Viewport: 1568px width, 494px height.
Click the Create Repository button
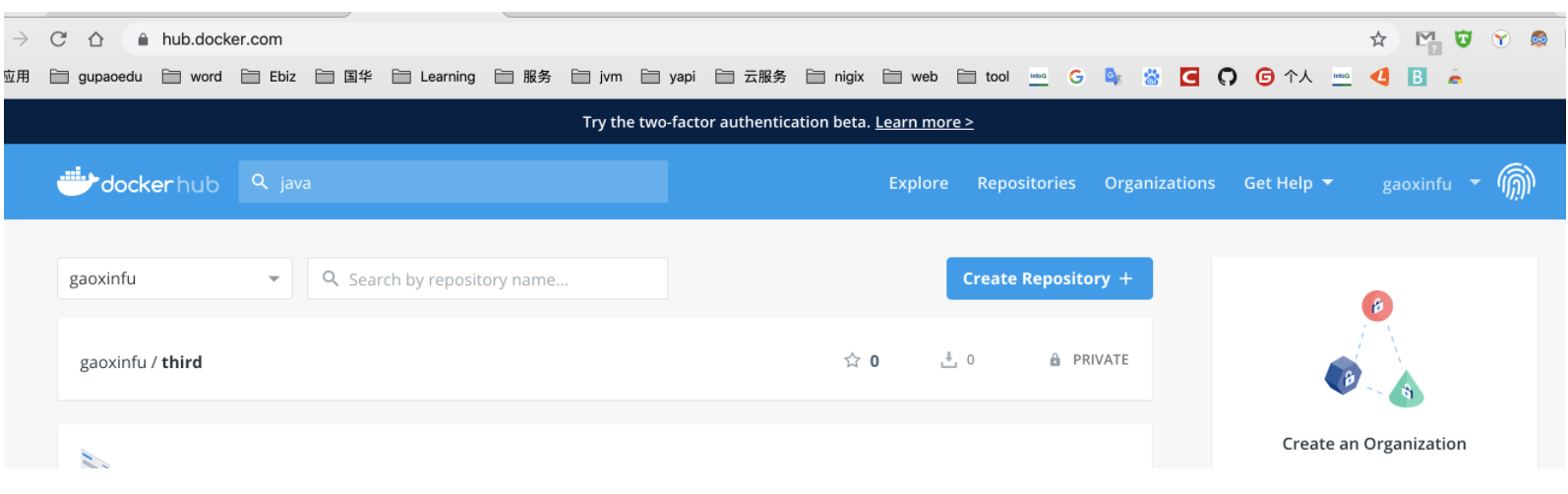[x=1050, y=278]
